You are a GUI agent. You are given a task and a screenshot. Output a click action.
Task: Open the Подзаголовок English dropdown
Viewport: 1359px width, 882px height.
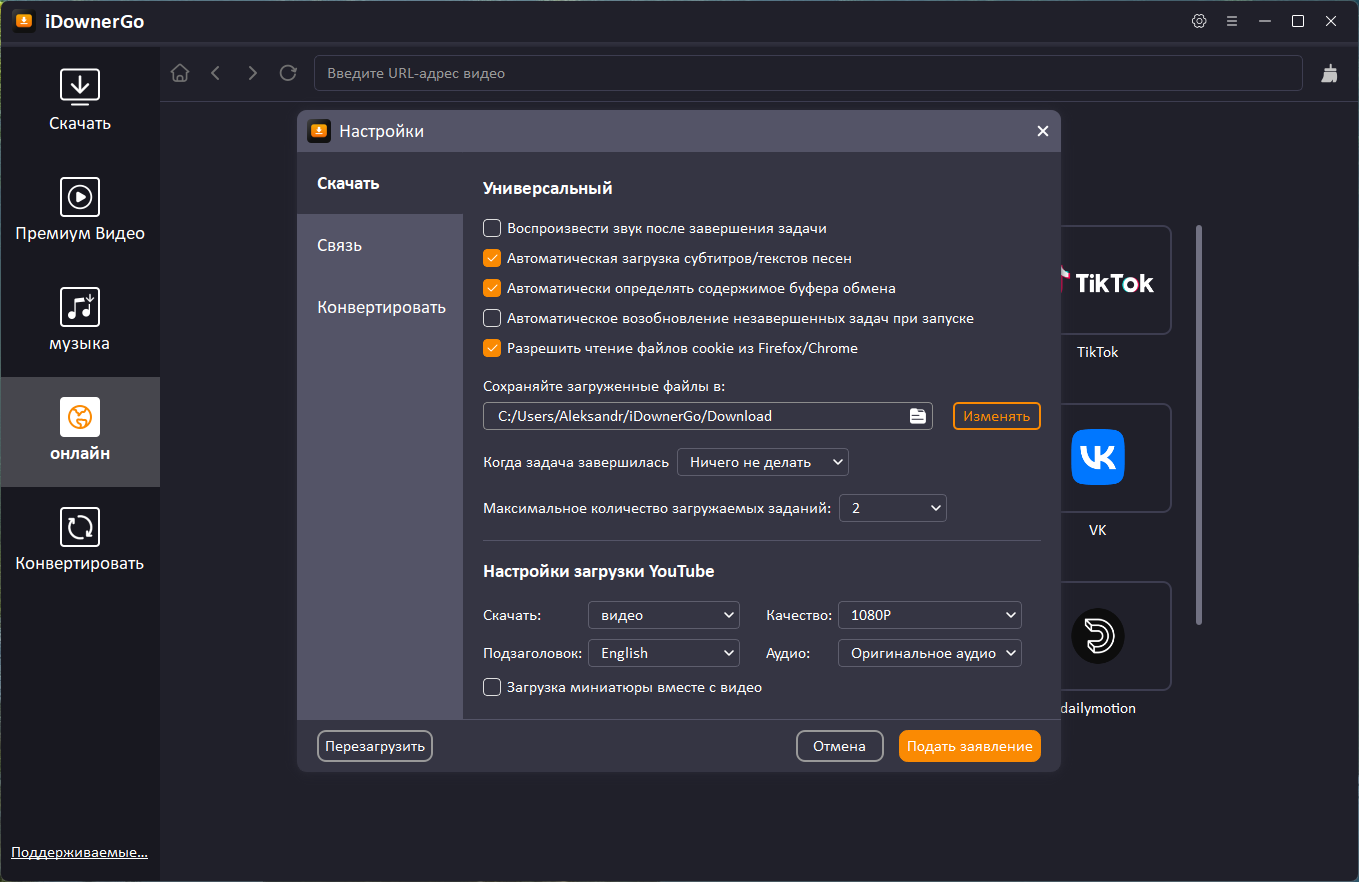pyautogui.click(x=664, y=653)
